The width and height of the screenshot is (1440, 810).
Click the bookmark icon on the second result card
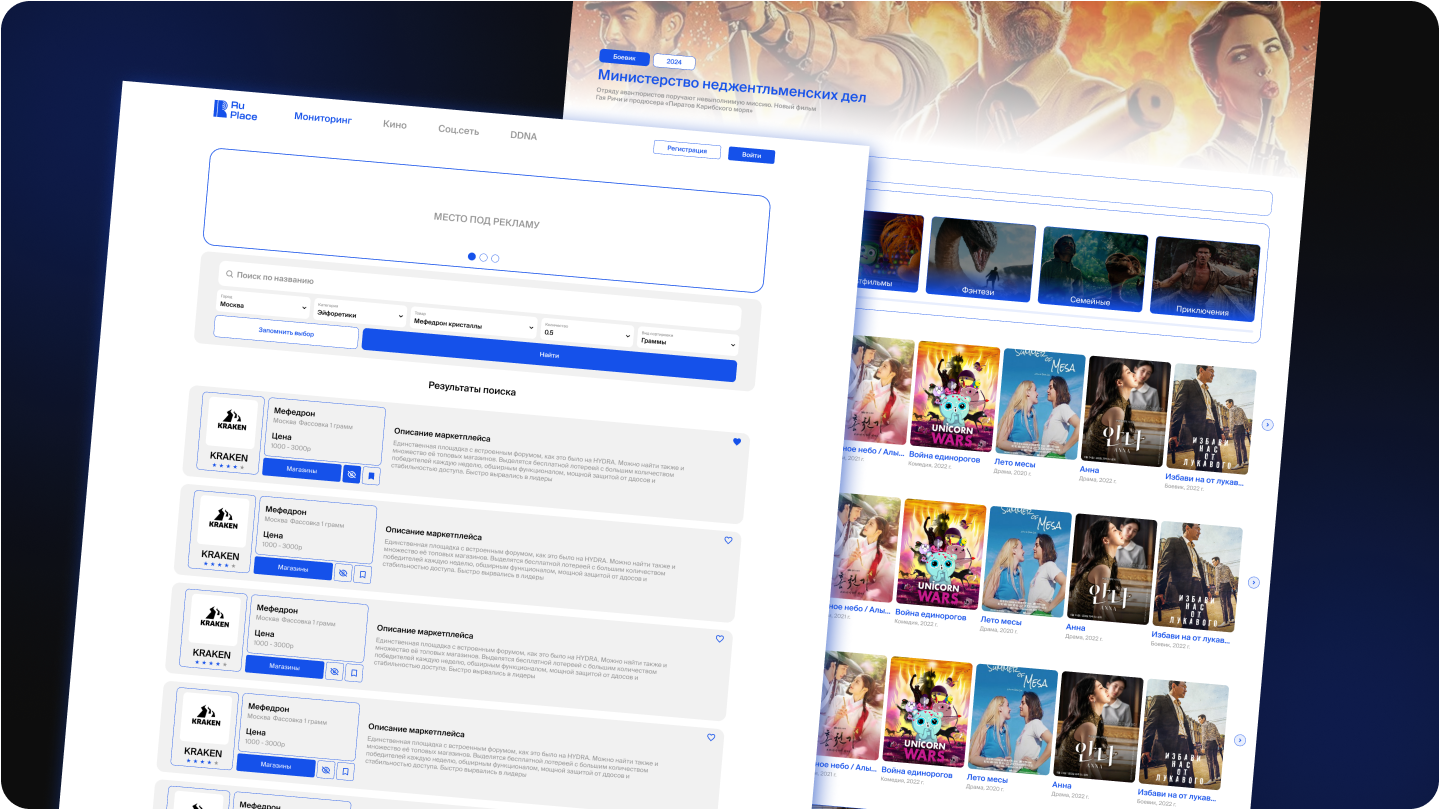[x=363, y=575]
